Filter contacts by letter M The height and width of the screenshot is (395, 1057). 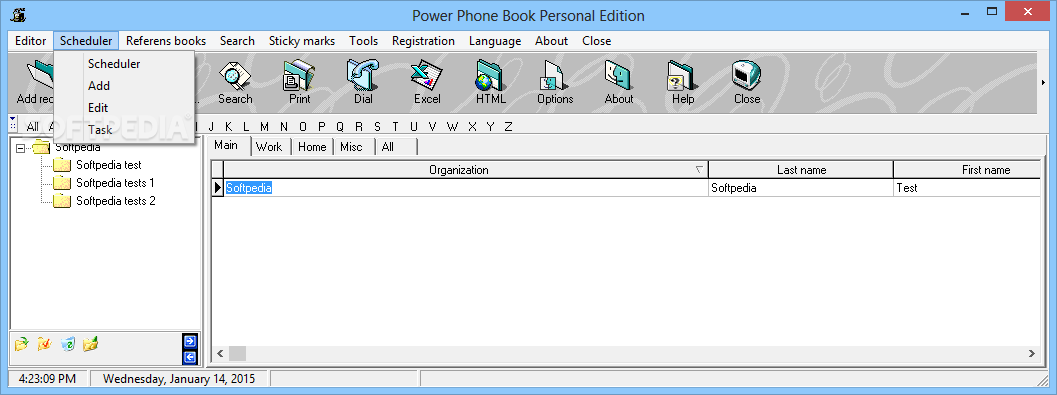click(x=264, y=126)
